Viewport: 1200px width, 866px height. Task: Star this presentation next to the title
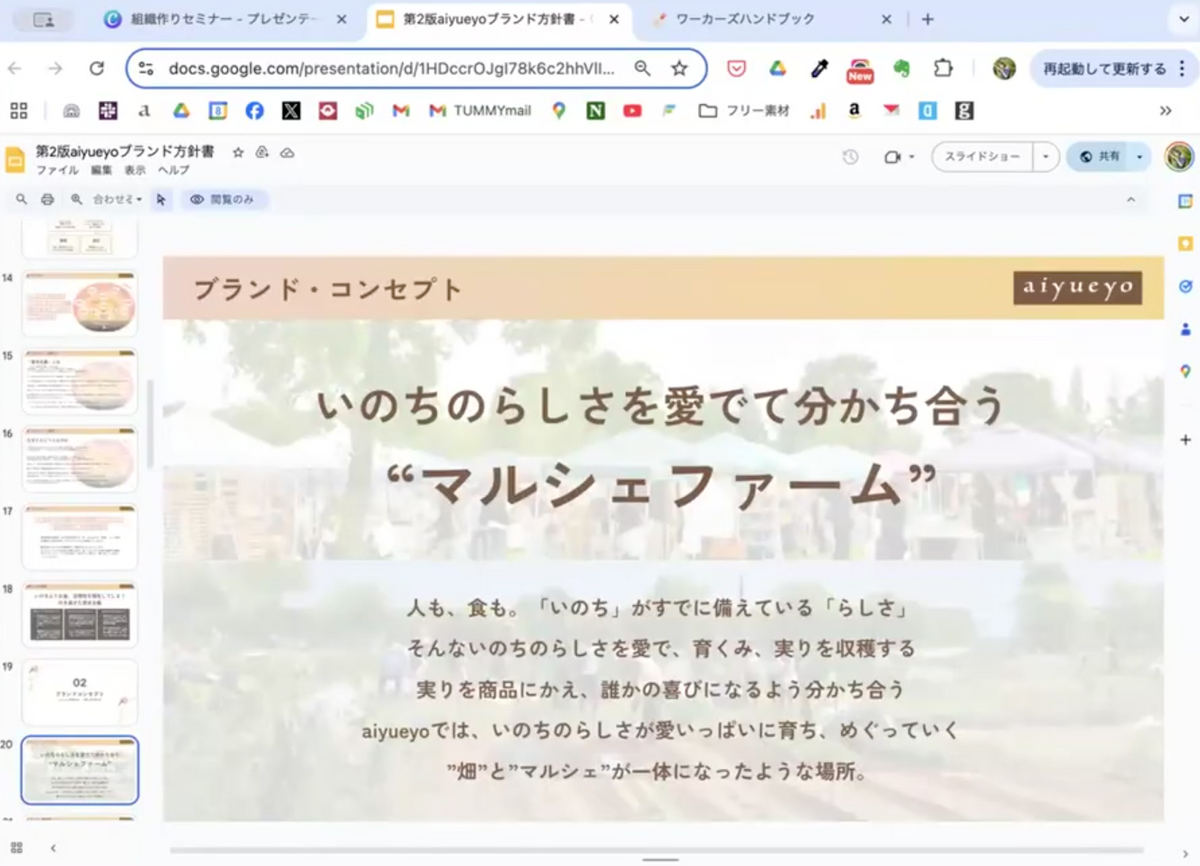pyautogui.click(x=238, y=152)
